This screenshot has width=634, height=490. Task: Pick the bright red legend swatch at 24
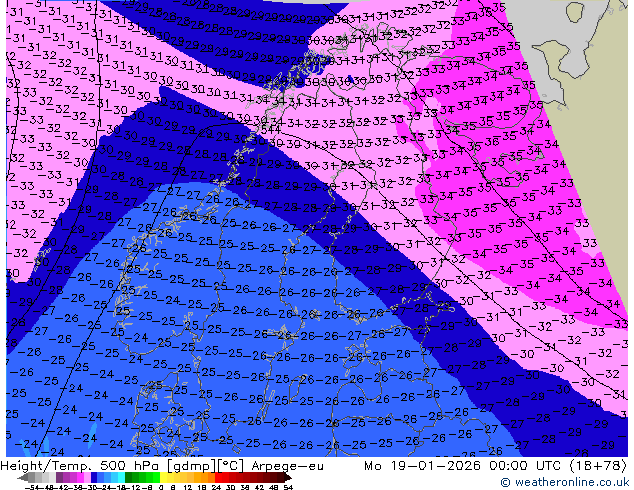click(x=218, y=477)
